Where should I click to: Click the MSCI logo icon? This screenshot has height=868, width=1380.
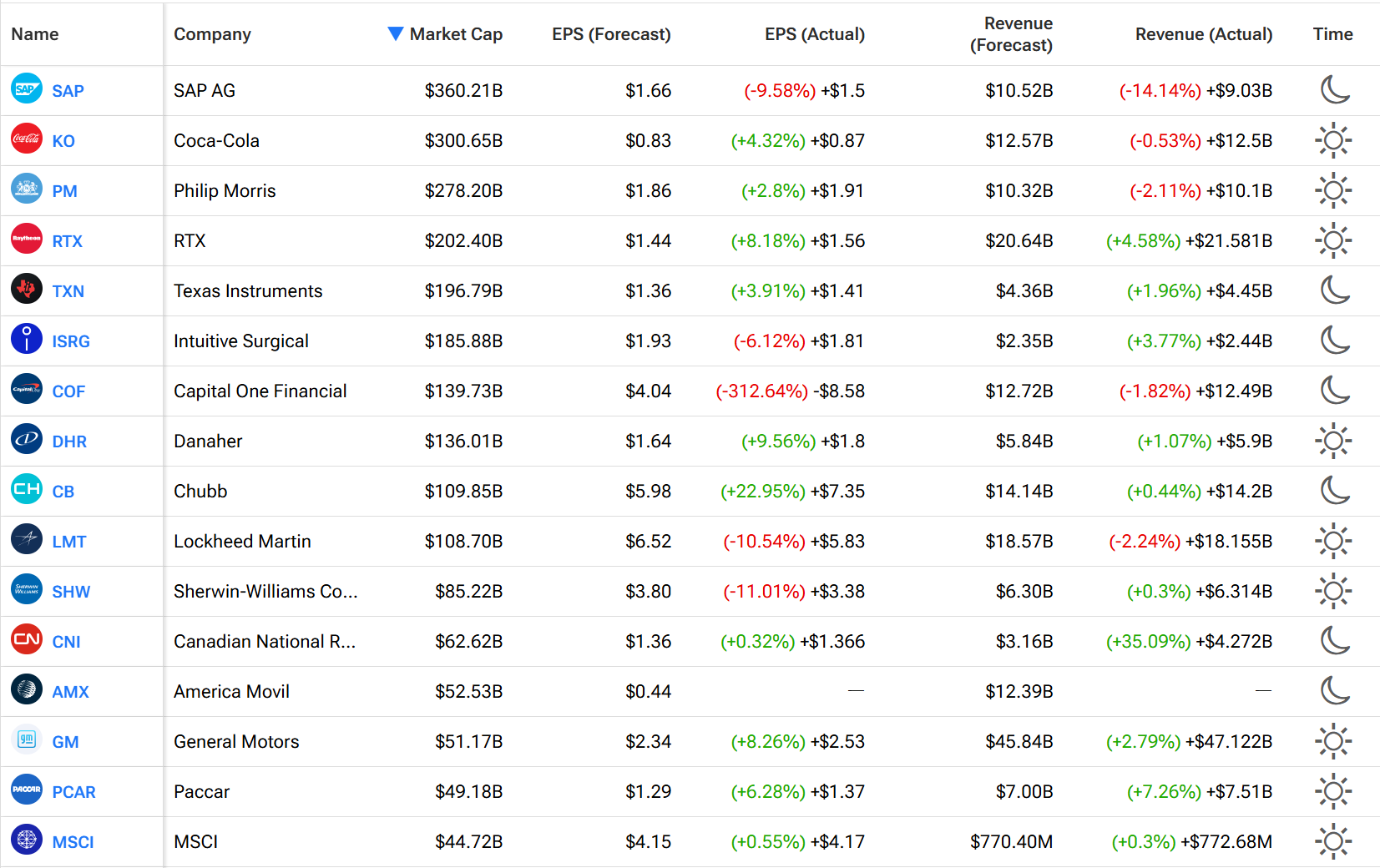pyautogui.click(x=27, y=840)
